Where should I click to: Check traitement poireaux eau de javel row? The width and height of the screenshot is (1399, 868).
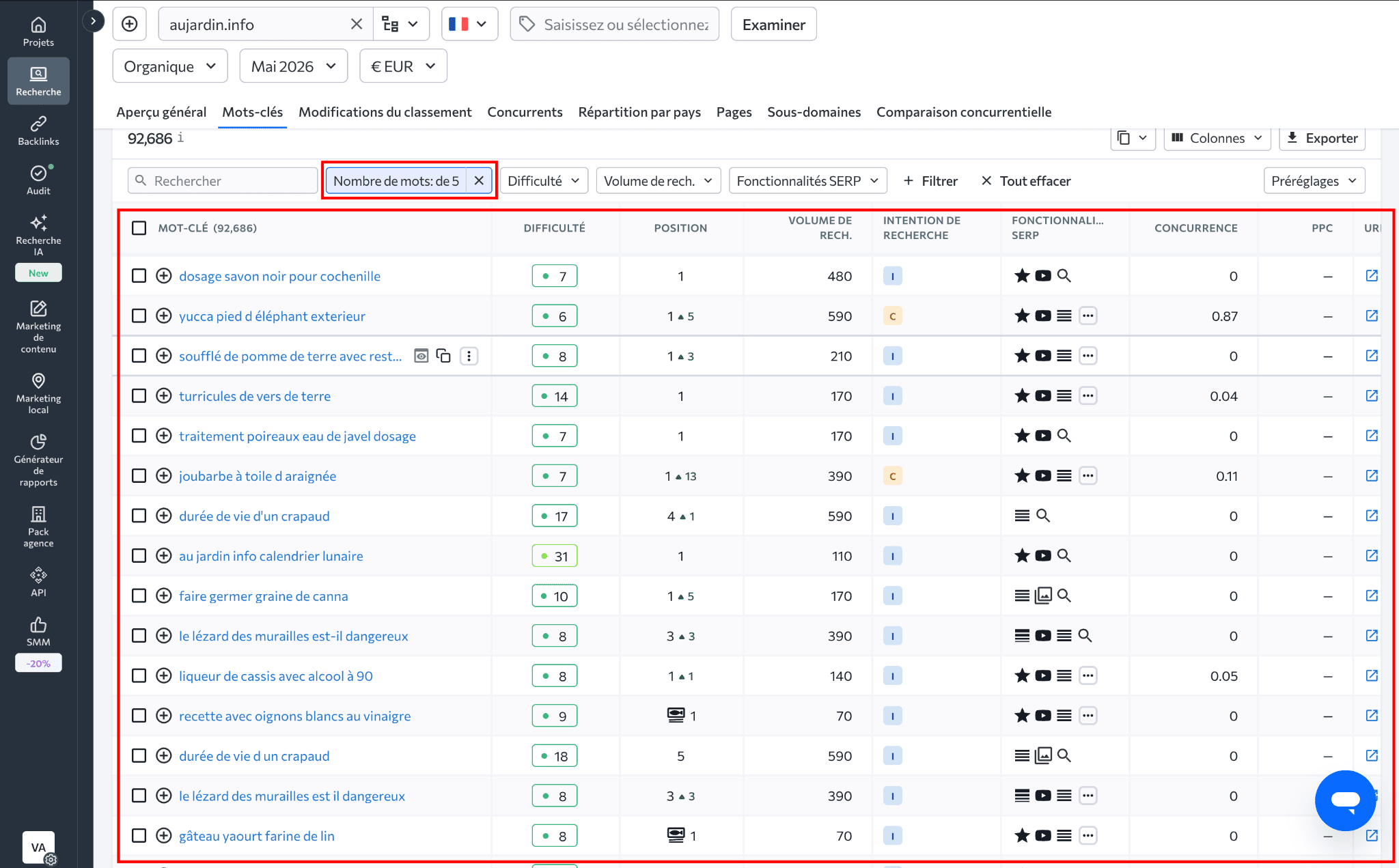[139, 436]
